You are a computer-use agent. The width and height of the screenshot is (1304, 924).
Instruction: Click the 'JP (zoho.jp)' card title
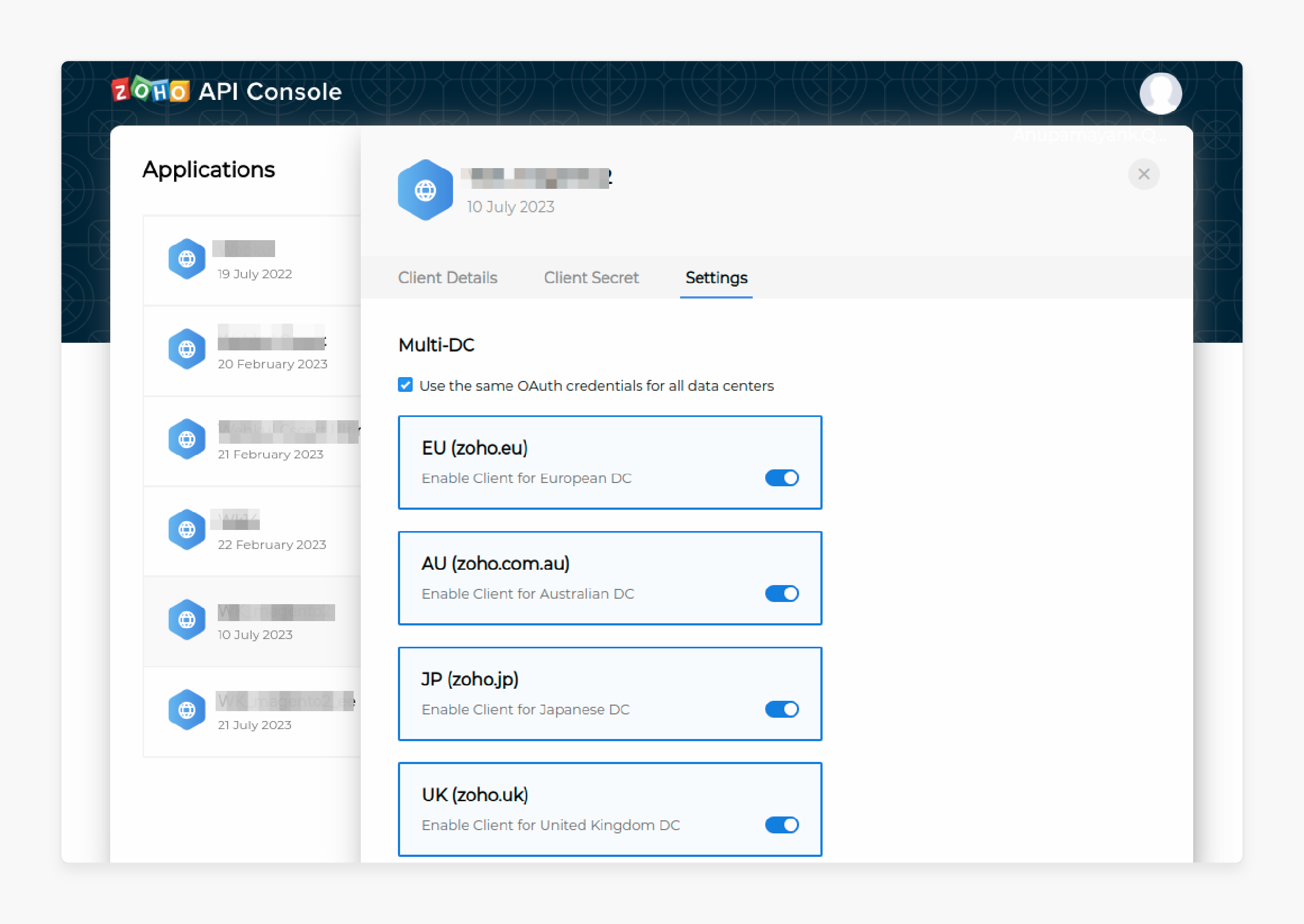coord(470,679)
